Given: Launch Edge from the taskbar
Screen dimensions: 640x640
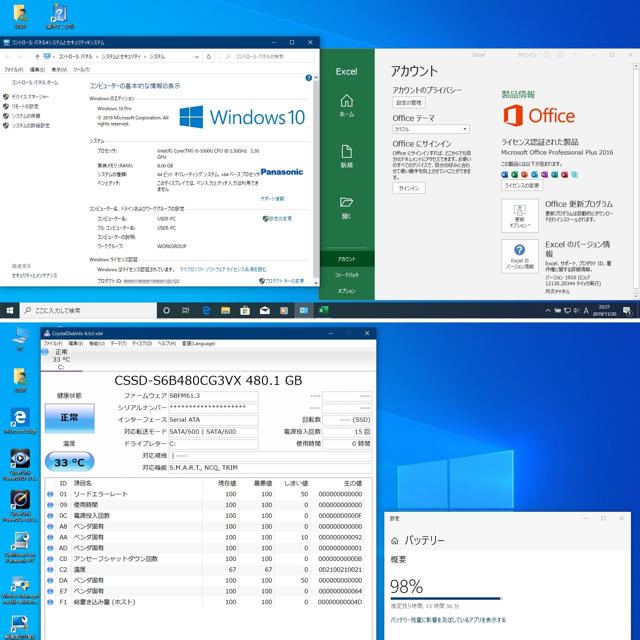Looking at the screenshot, I should [x=207, y=311].
